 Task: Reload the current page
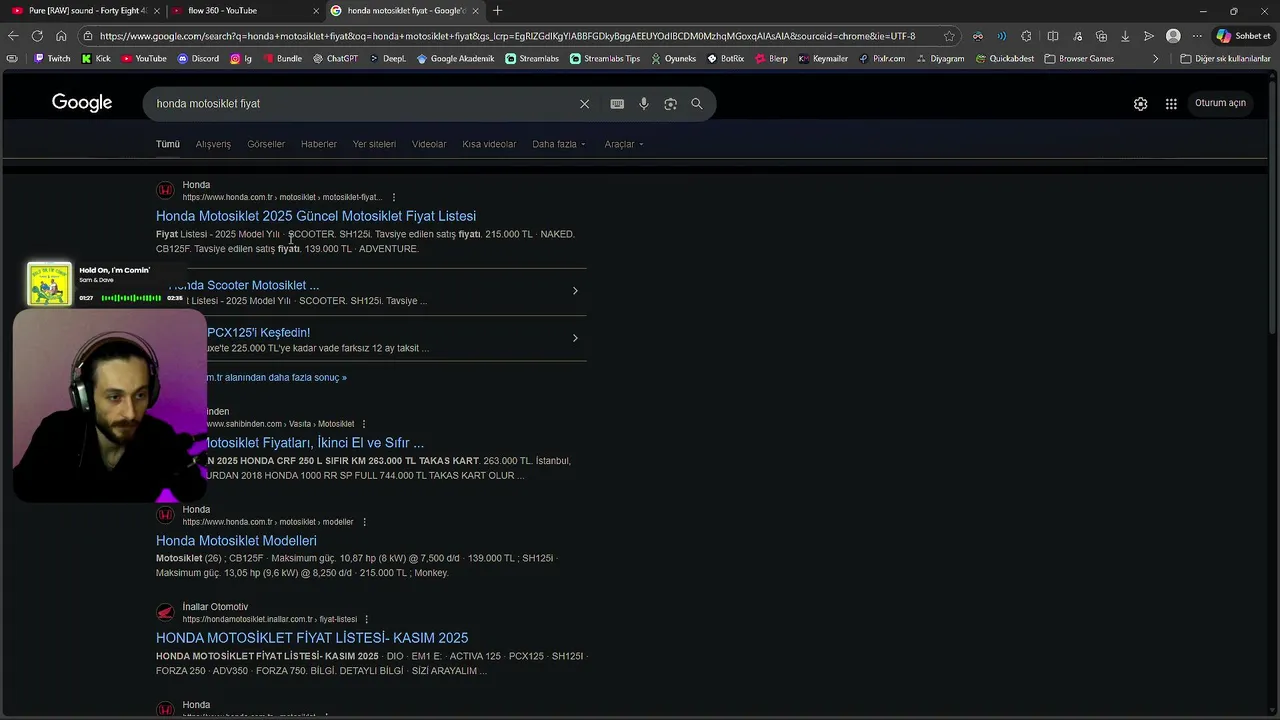click(37, 36)
